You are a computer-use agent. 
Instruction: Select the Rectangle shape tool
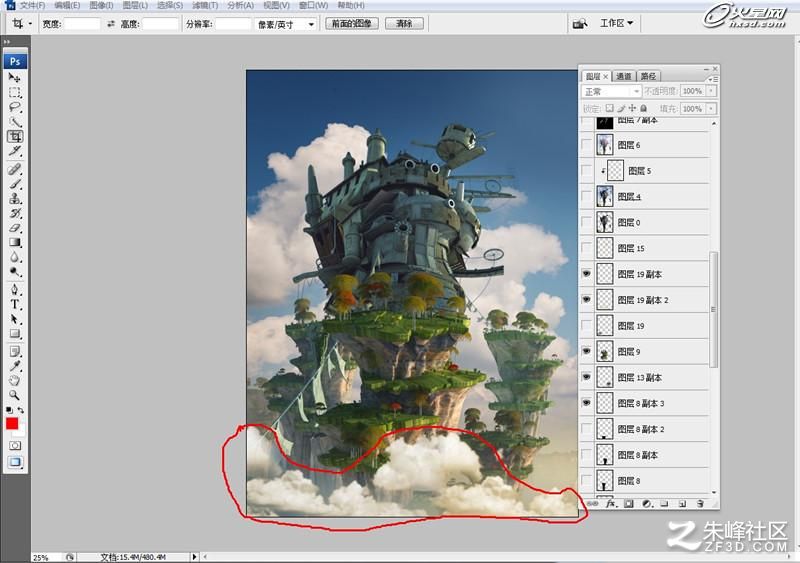tap(14, 334)
